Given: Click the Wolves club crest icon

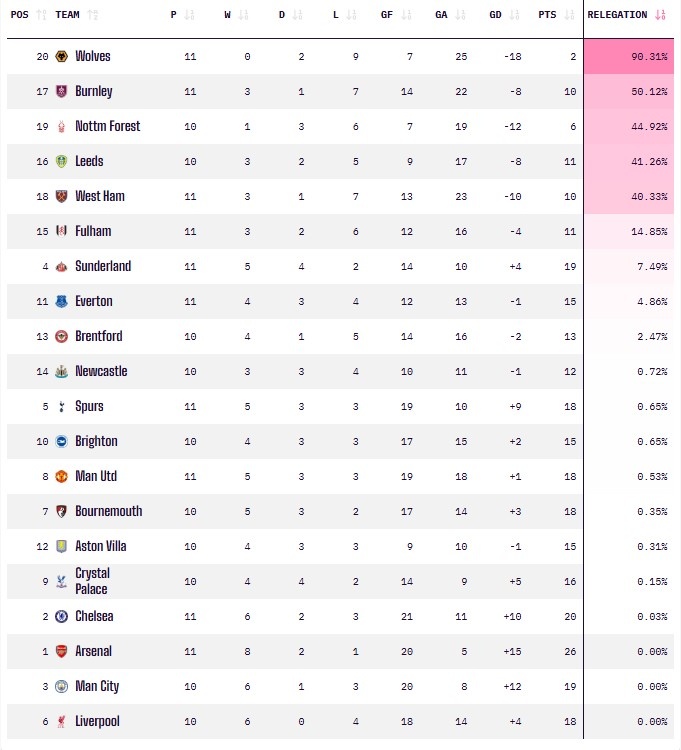Looking at the screenshot, I should (x=62, y=57).
